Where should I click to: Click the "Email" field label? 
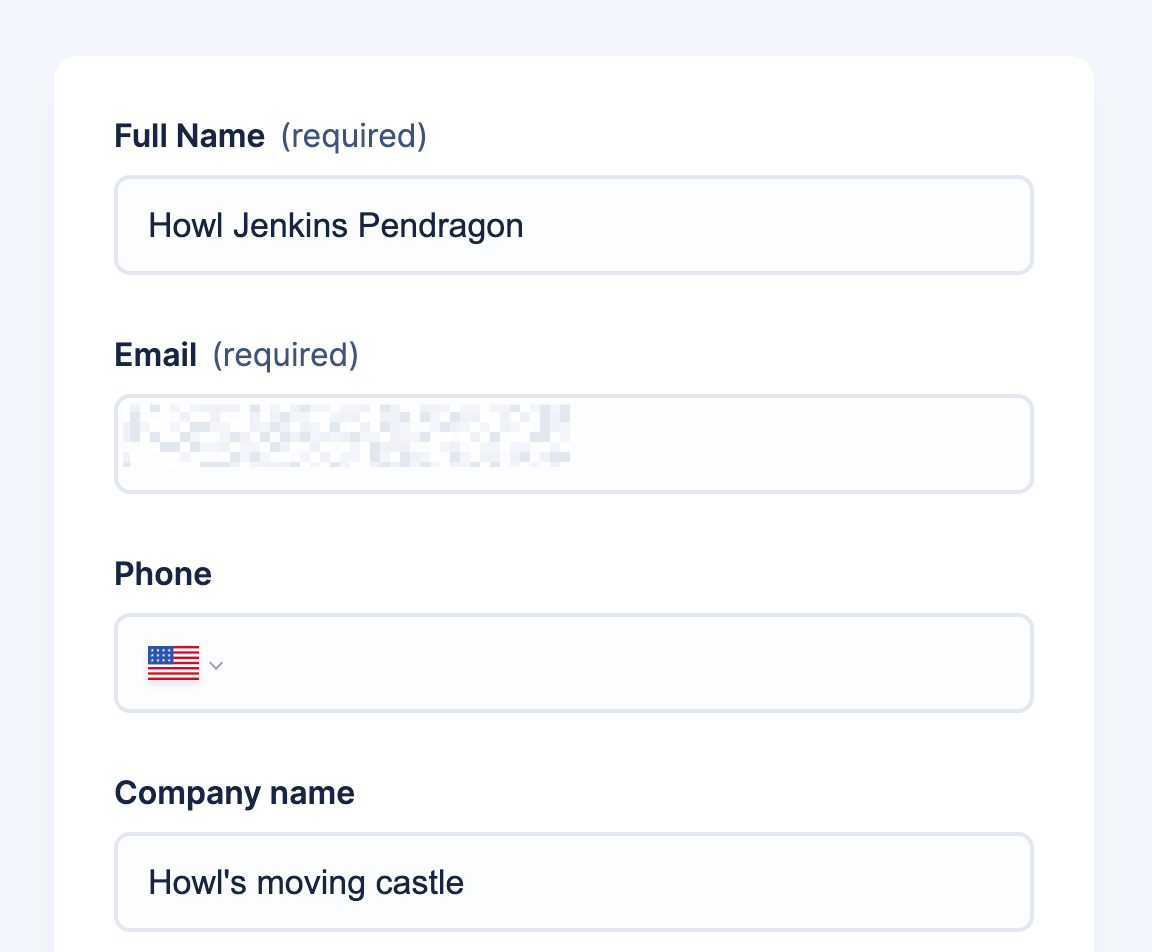(x=156, y=355)
